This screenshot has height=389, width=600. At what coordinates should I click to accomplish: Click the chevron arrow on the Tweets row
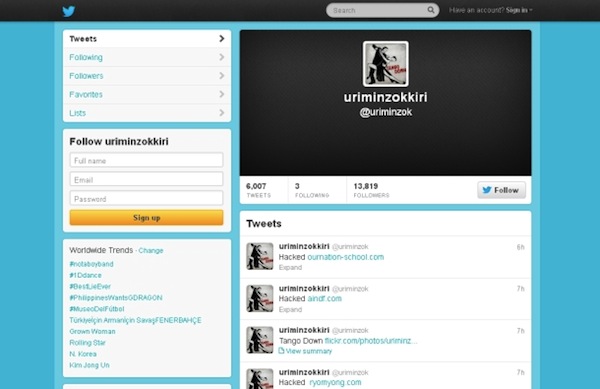222,38
